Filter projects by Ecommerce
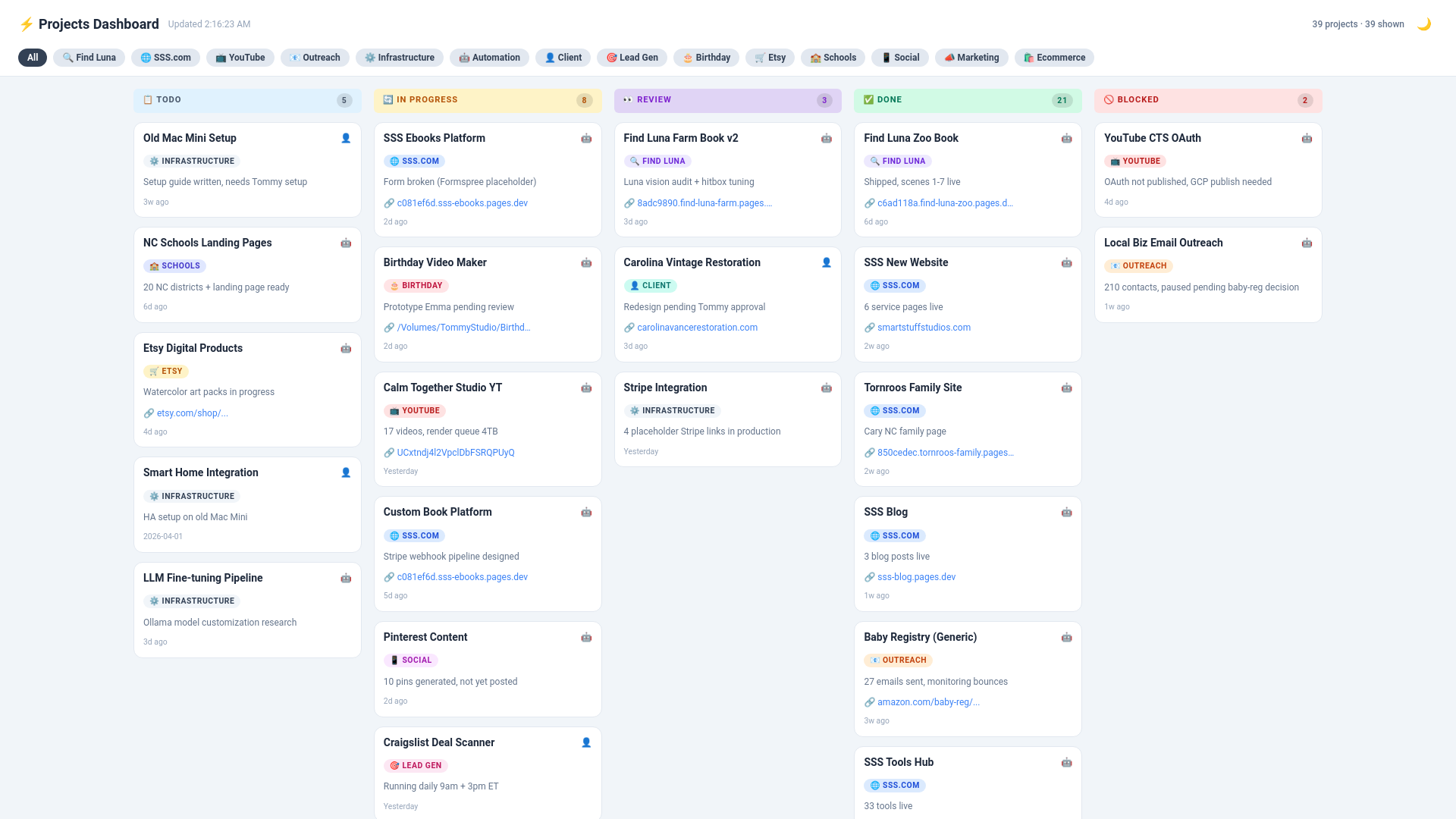The image size is (1456, 819). [1054, 58]
